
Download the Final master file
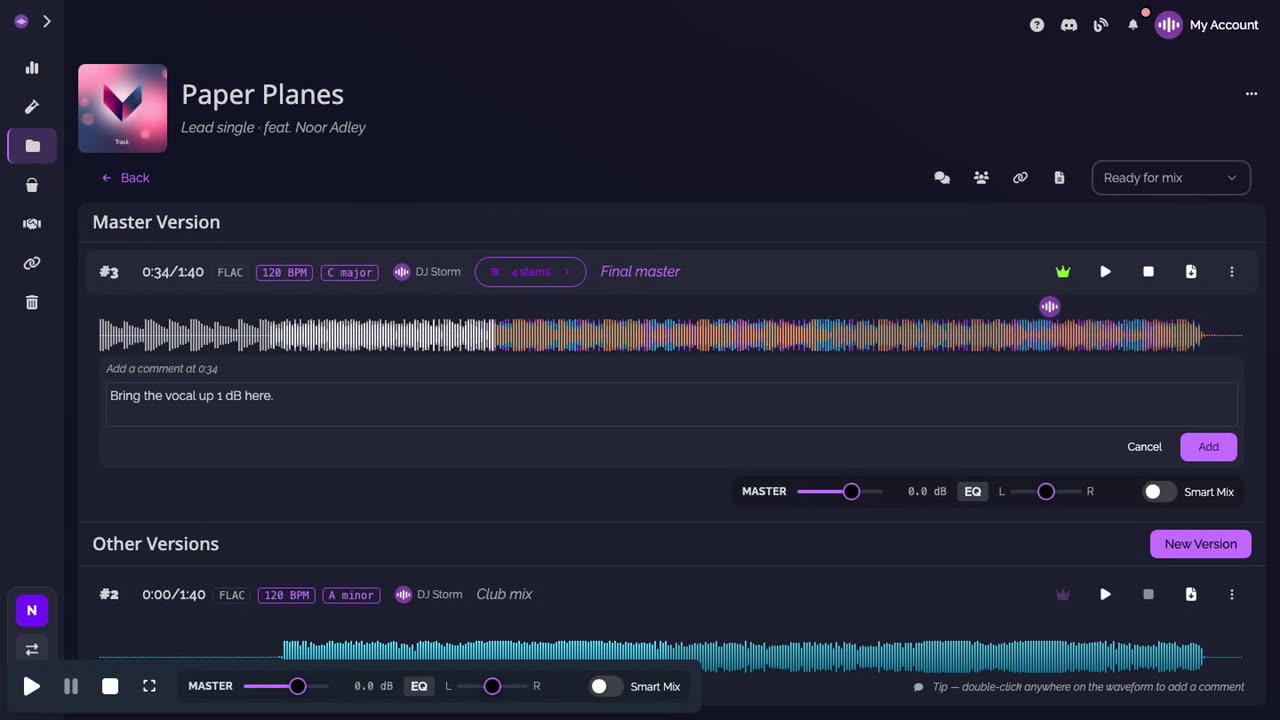[1191, 272]
